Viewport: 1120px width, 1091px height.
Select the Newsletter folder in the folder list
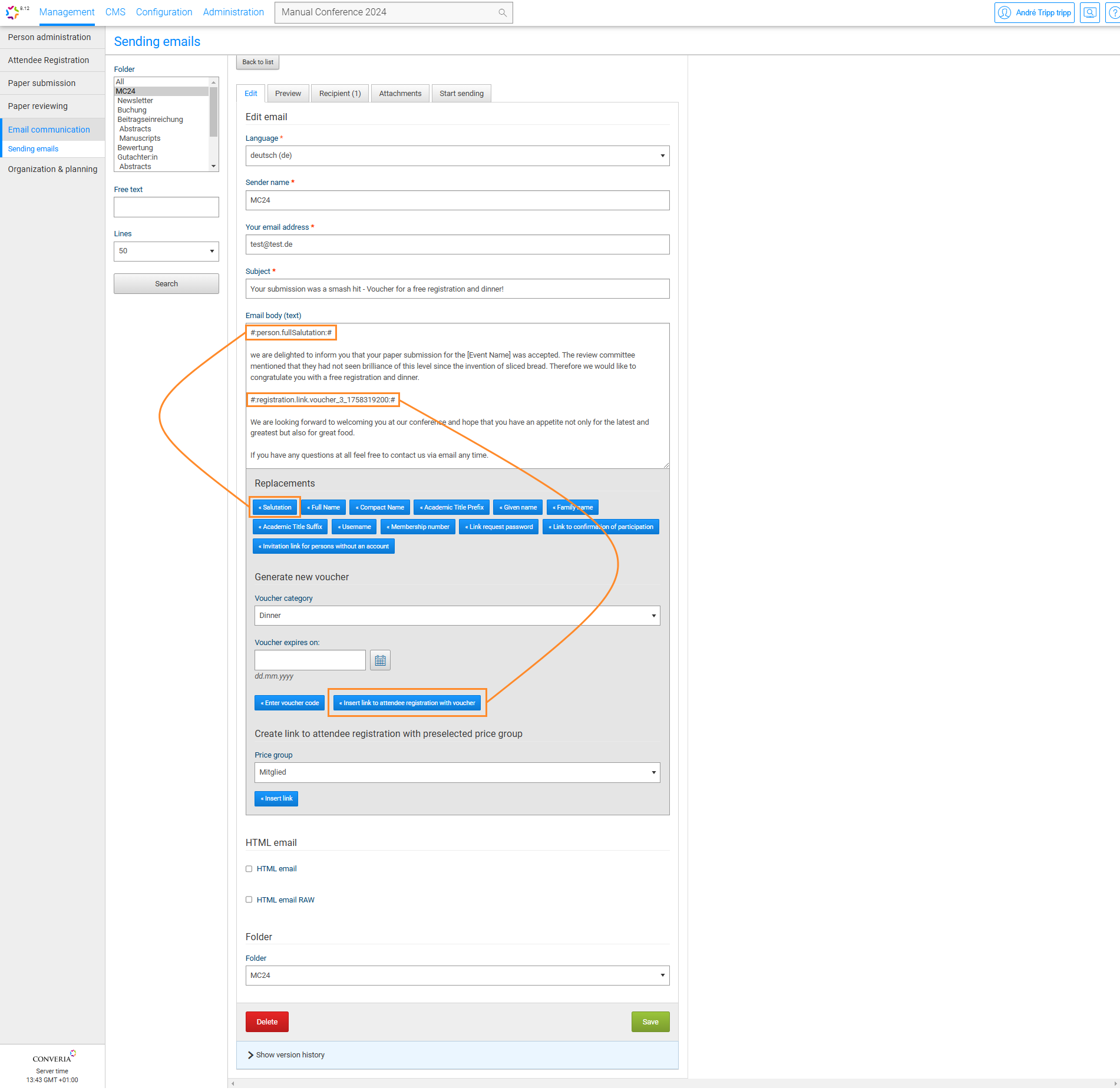(135, 100)
